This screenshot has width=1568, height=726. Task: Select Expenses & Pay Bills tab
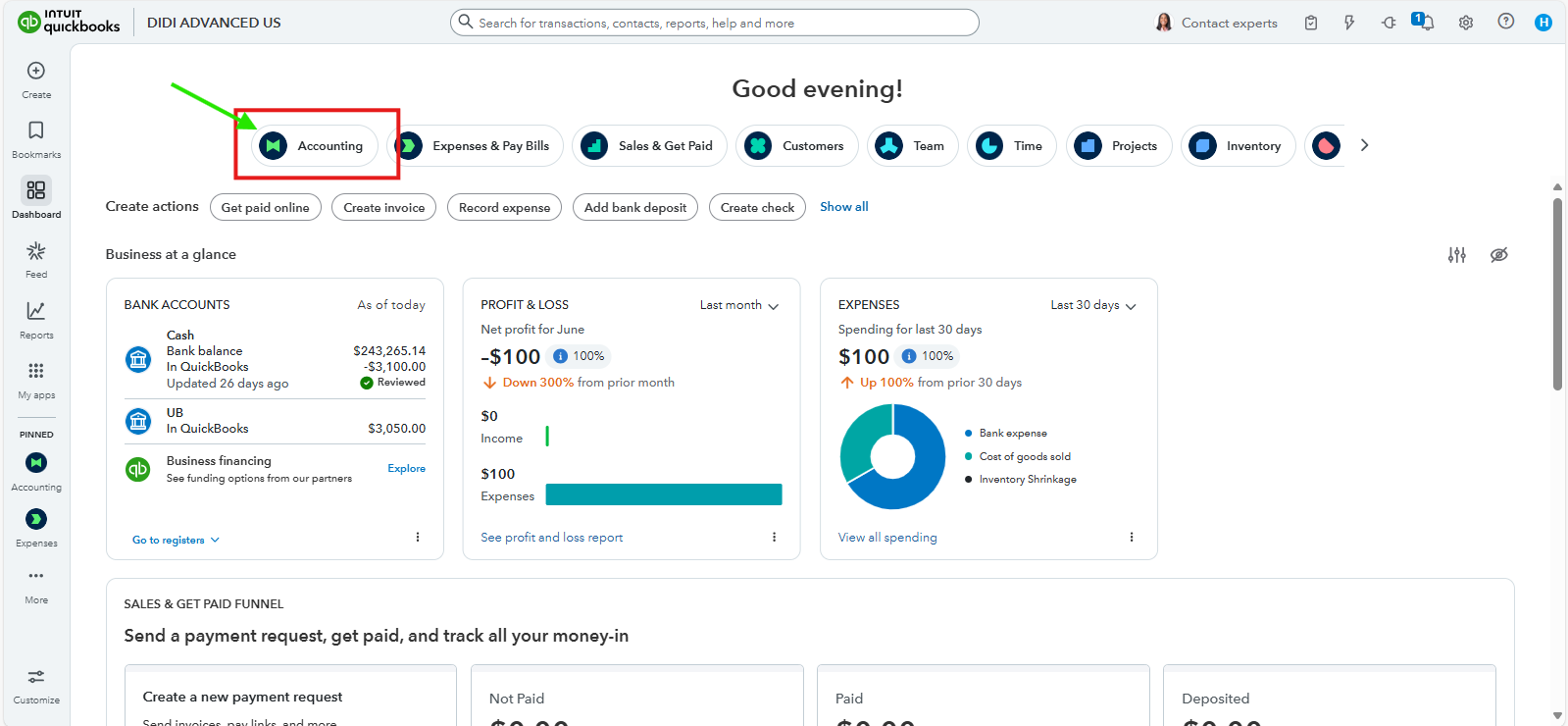click(x=476, y=146)
